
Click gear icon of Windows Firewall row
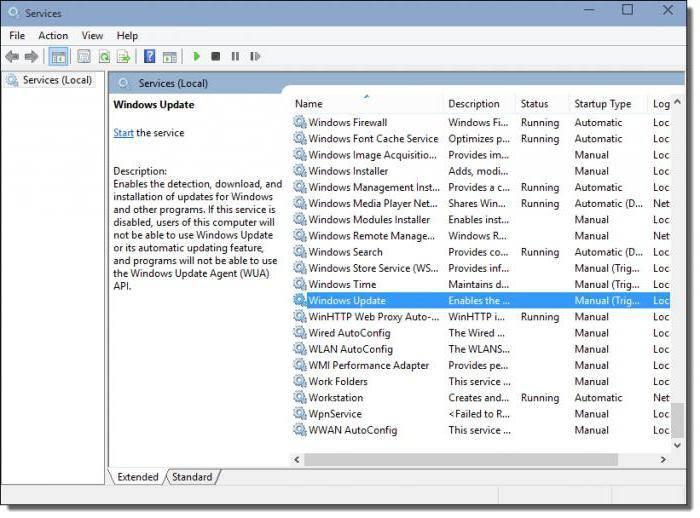300,122
